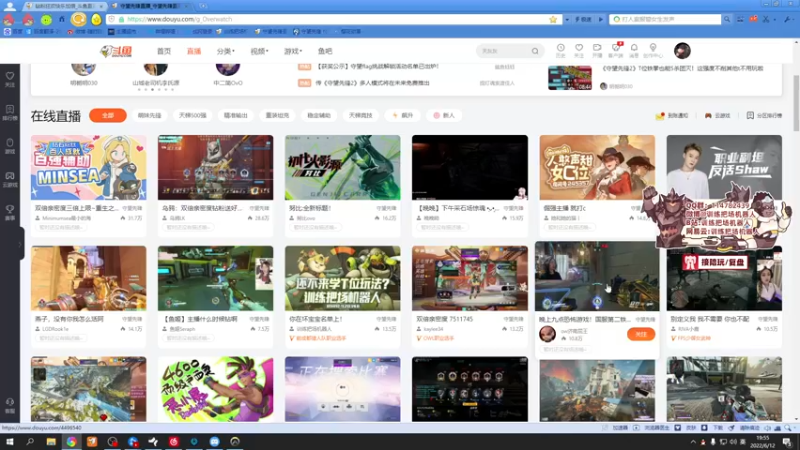The height and width of the screenshot is (450, 800).
Task: Focus the browser toolbar search box
Action: pos(666,19)
